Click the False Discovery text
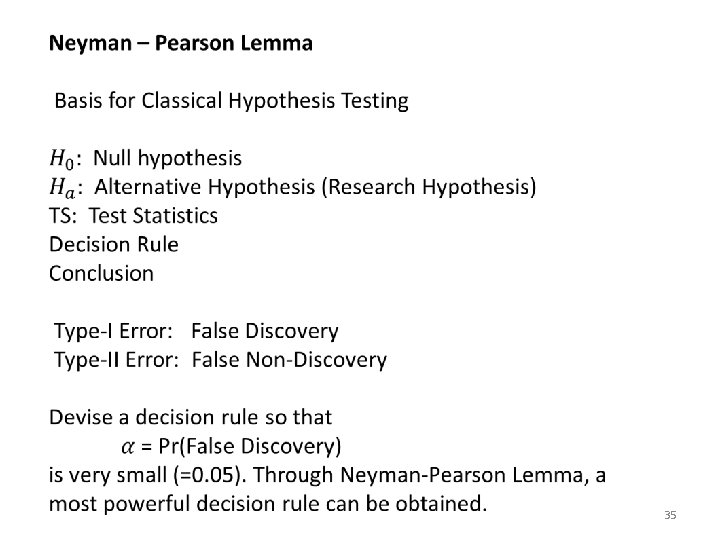720x540 pixels. click(x=265, y=332)
